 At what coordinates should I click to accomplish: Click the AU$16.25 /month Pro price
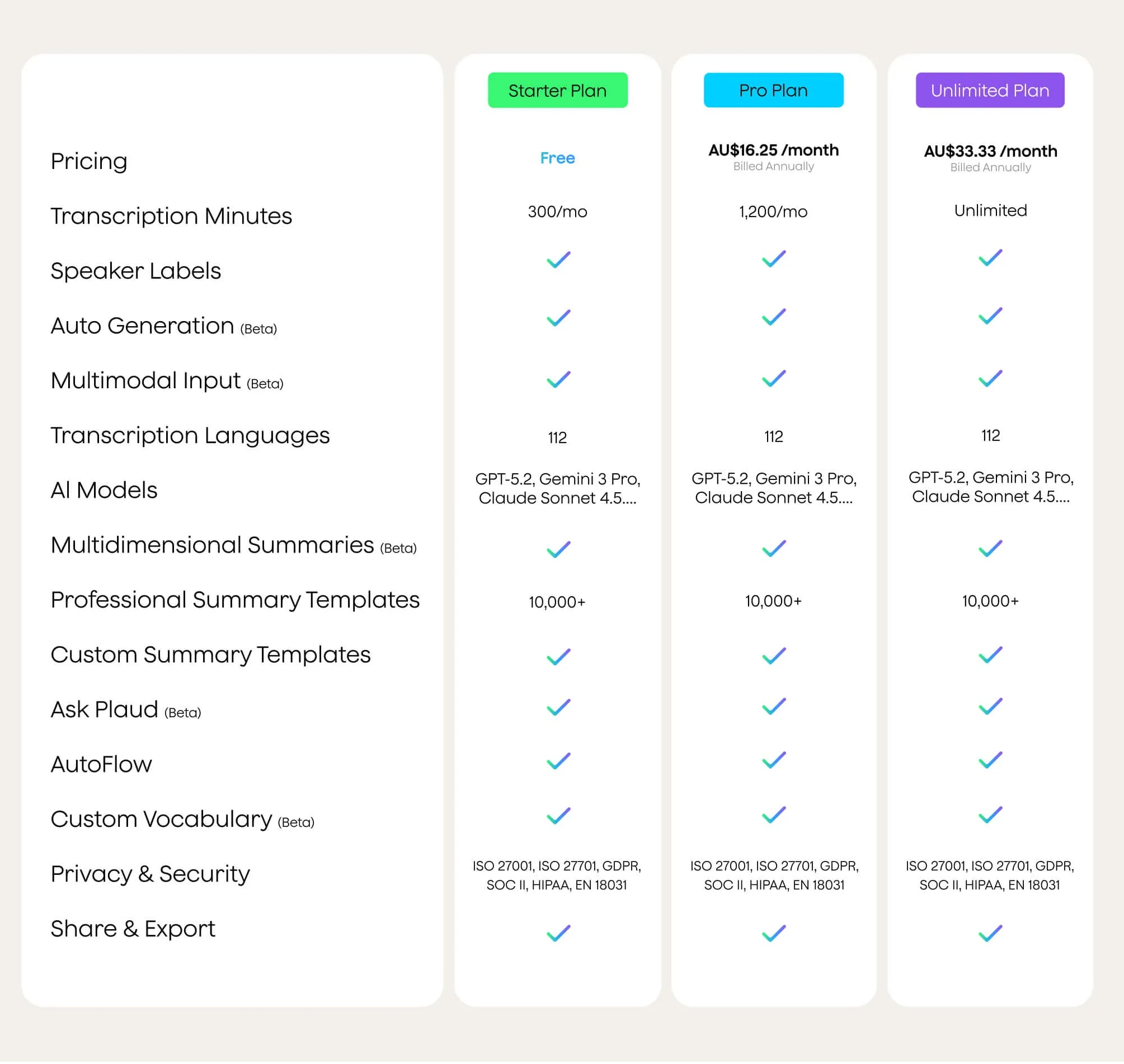click(774, 150)
